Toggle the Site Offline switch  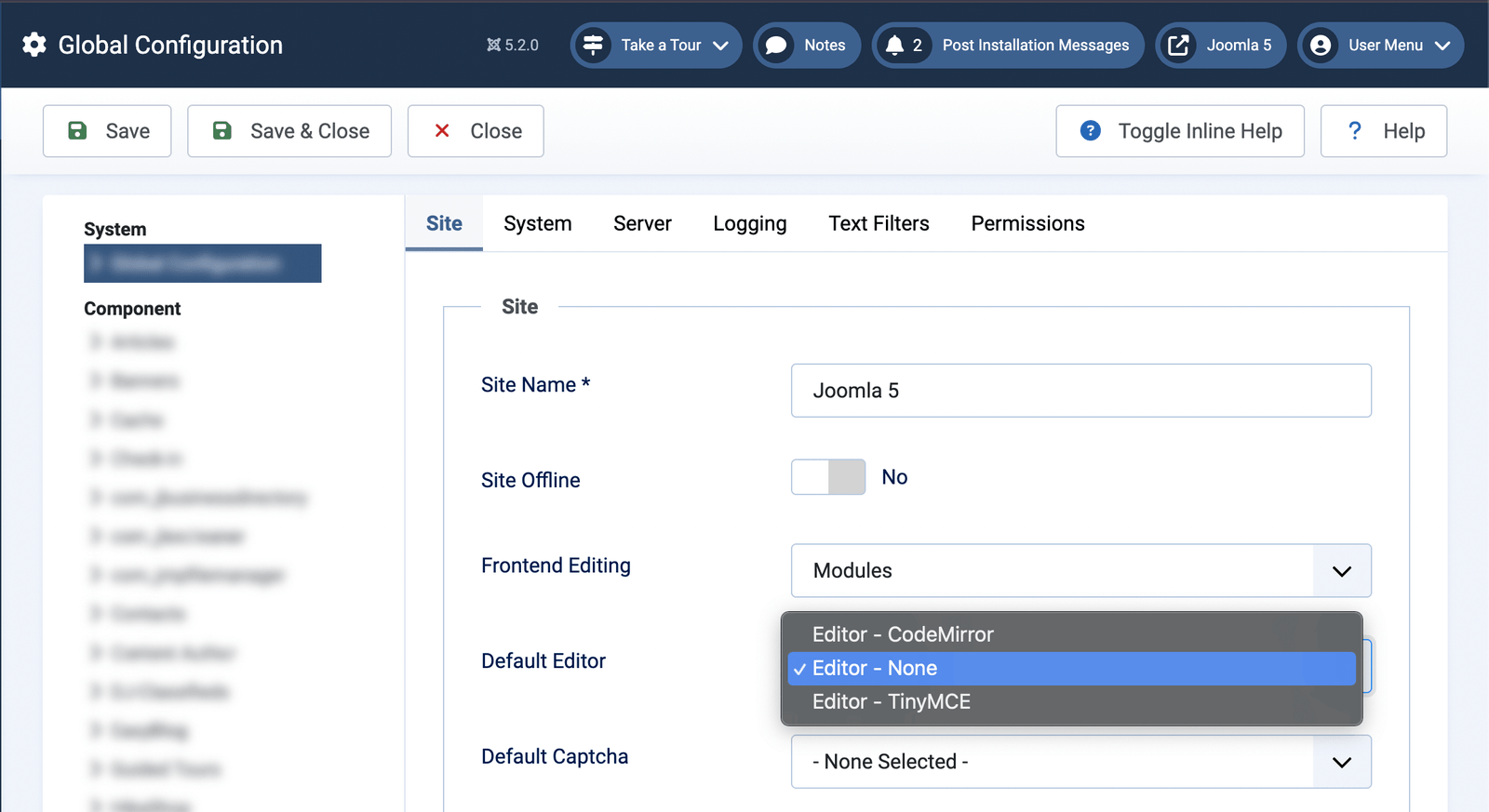click(828, 477)
